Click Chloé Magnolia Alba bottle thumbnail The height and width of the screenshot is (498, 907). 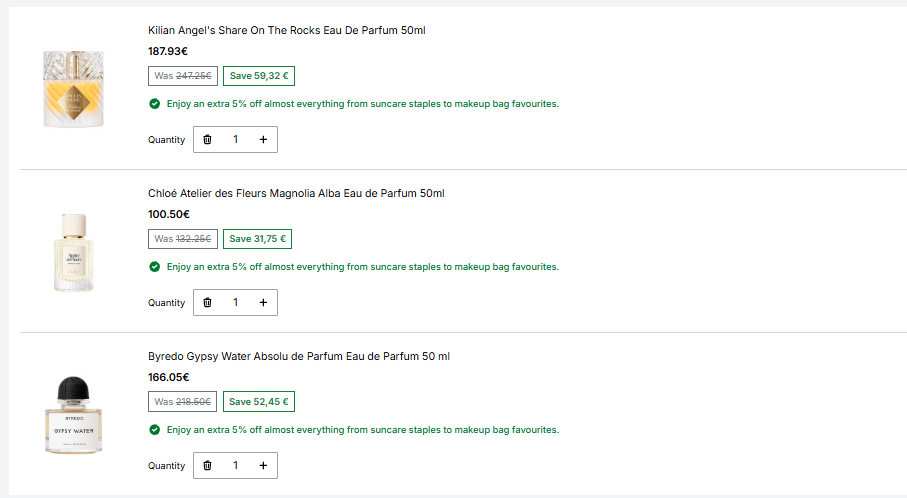[73, 252]
